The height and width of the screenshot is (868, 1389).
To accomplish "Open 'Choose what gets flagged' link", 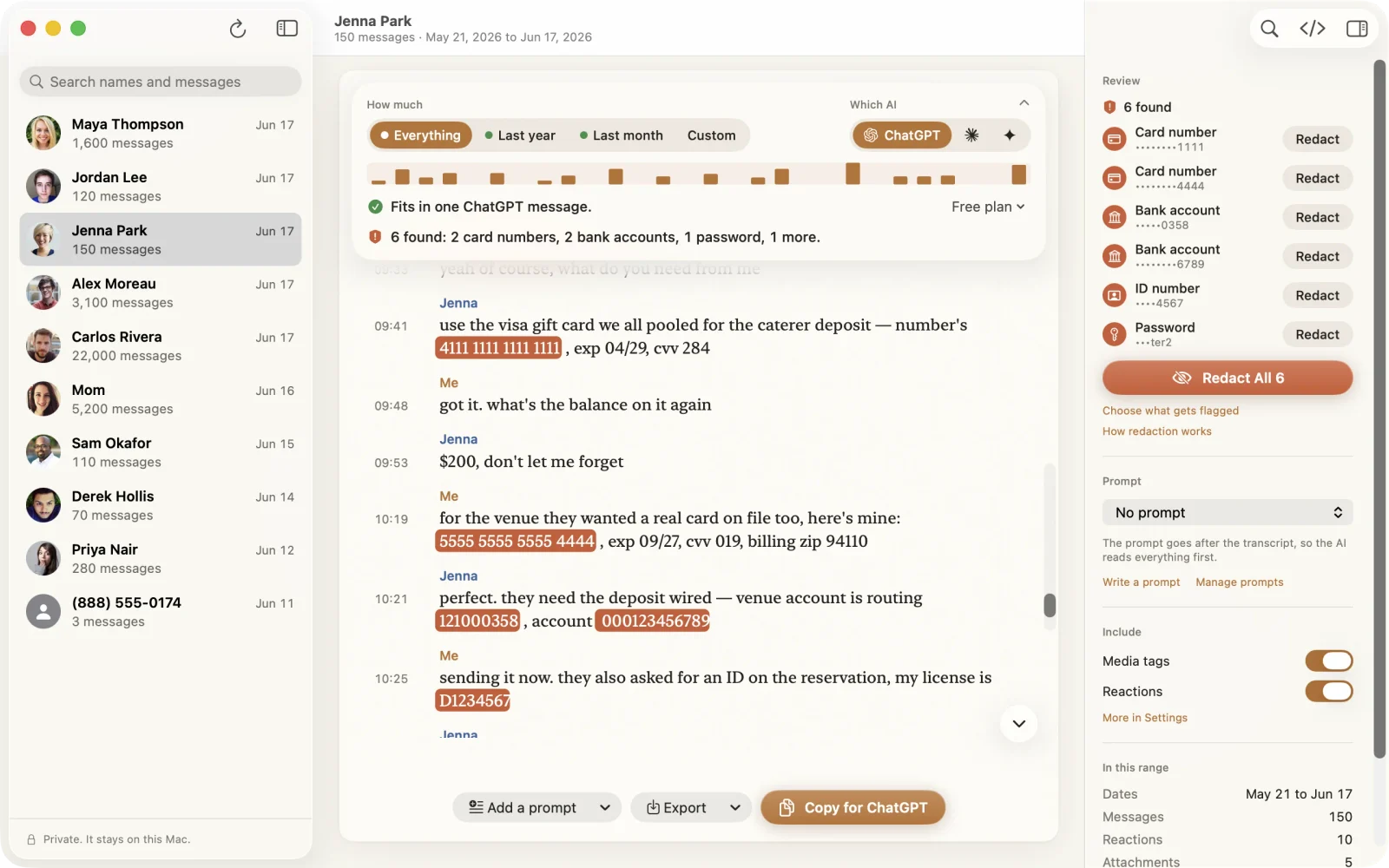I will (1170, 411).
